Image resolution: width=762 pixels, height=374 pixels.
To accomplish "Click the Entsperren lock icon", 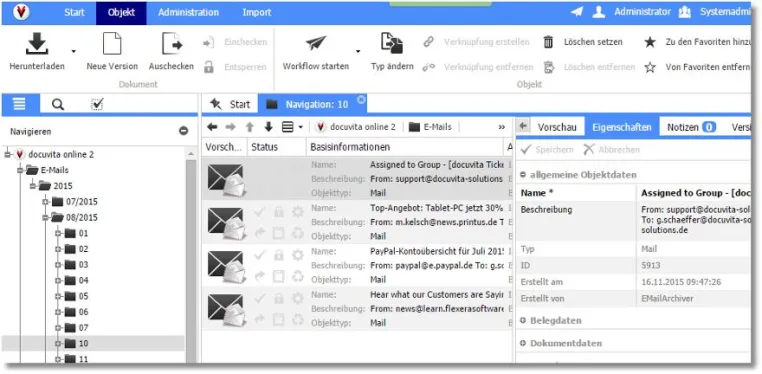I will [208, 67].
